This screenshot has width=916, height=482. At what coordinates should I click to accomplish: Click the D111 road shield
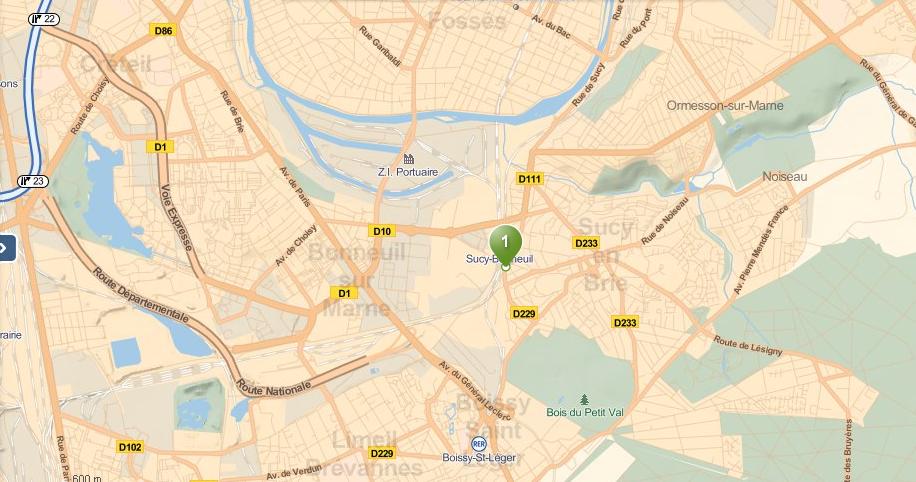(530, 179)
